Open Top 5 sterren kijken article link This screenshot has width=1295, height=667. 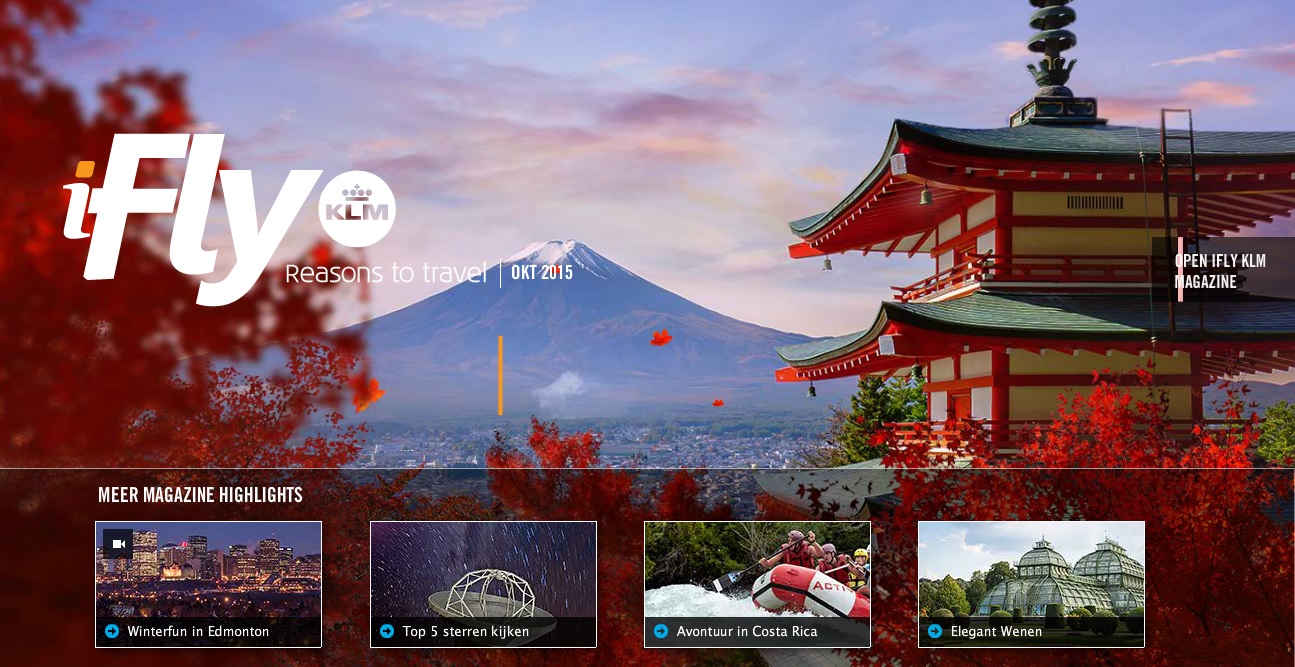click(x=466, y=631)
